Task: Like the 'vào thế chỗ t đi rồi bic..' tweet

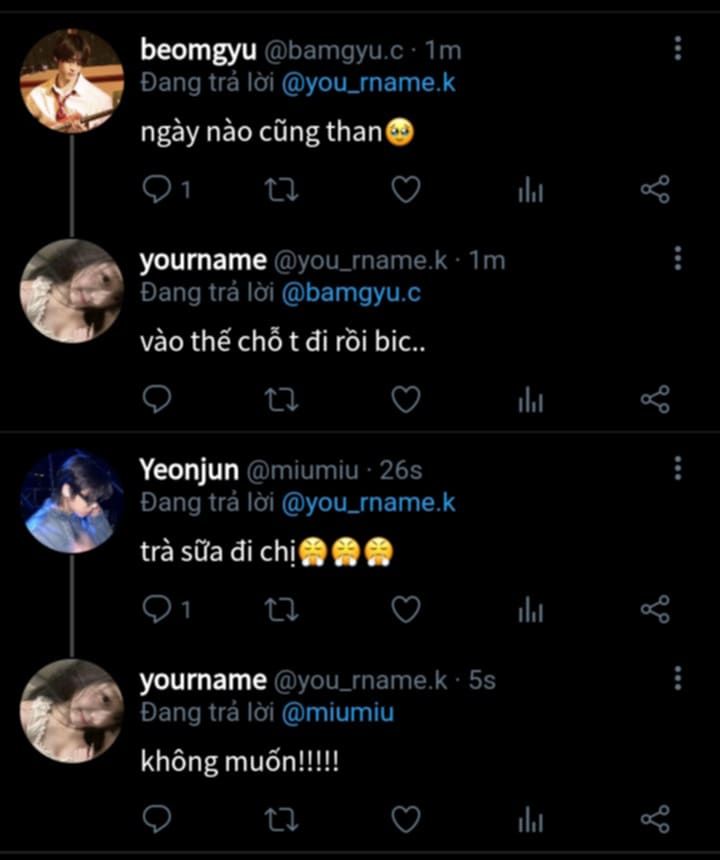Action: coord(405,400)
